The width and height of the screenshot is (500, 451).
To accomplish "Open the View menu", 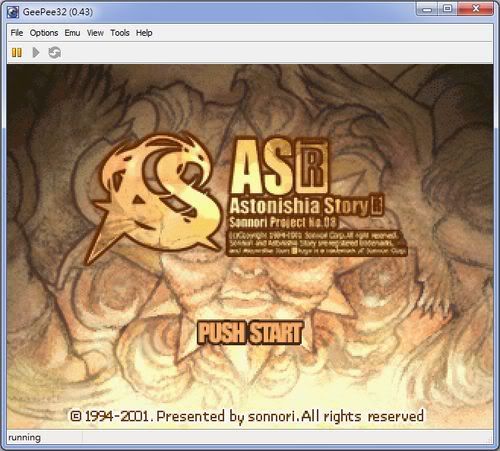I will [95, 33].
